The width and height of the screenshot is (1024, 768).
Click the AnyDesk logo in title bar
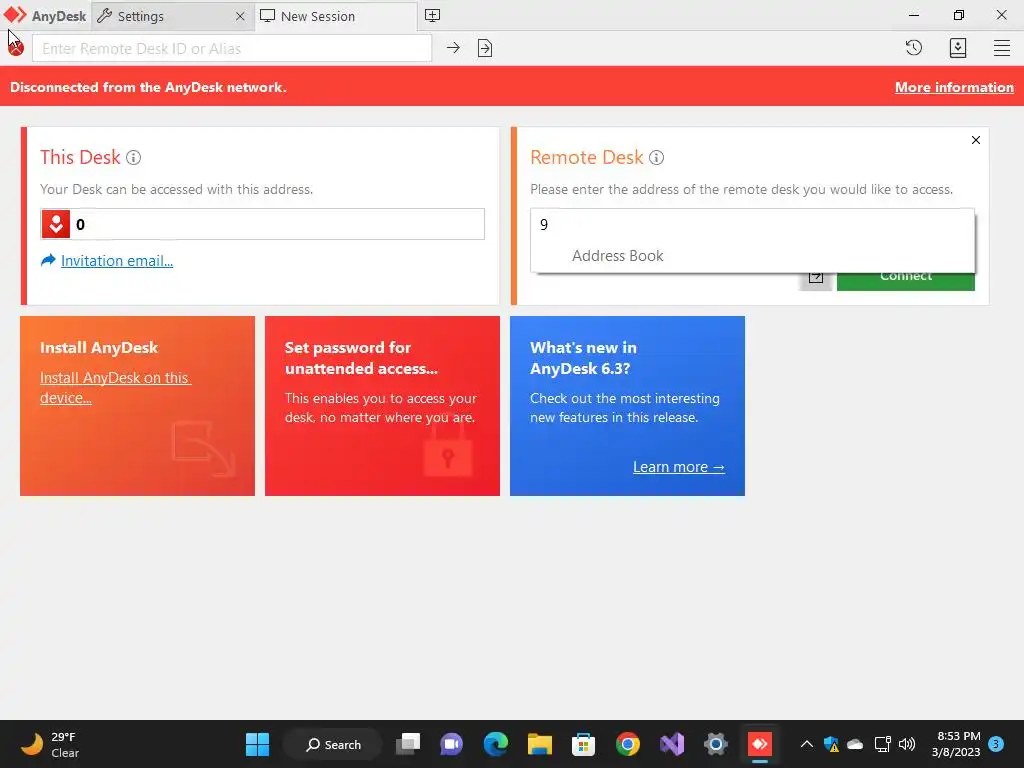tap(15, 15)
